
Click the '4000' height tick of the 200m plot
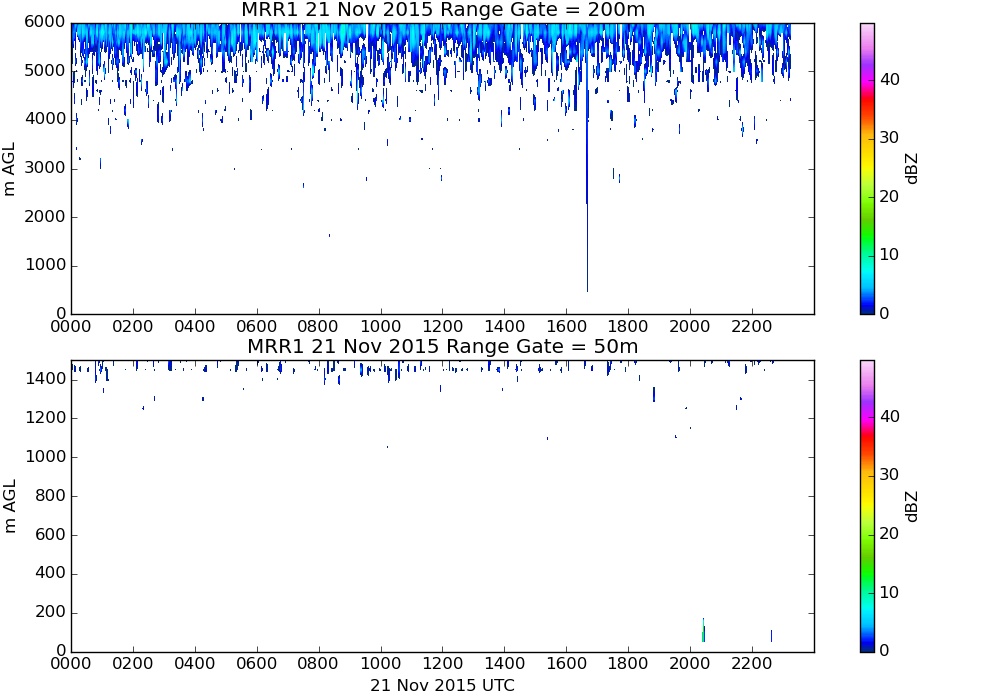coord(45,119)
